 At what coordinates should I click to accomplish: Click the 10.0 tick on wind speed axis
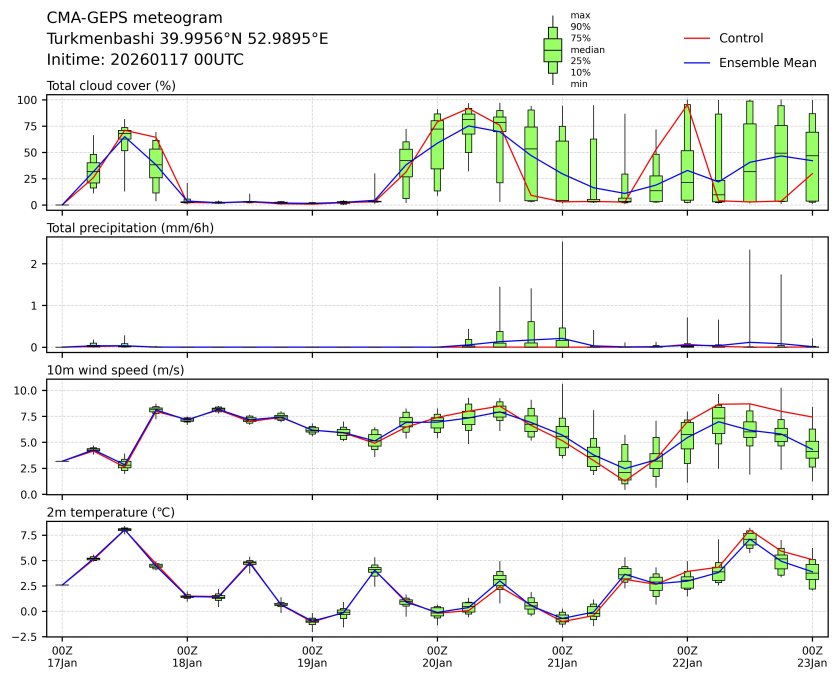[27, 390]
